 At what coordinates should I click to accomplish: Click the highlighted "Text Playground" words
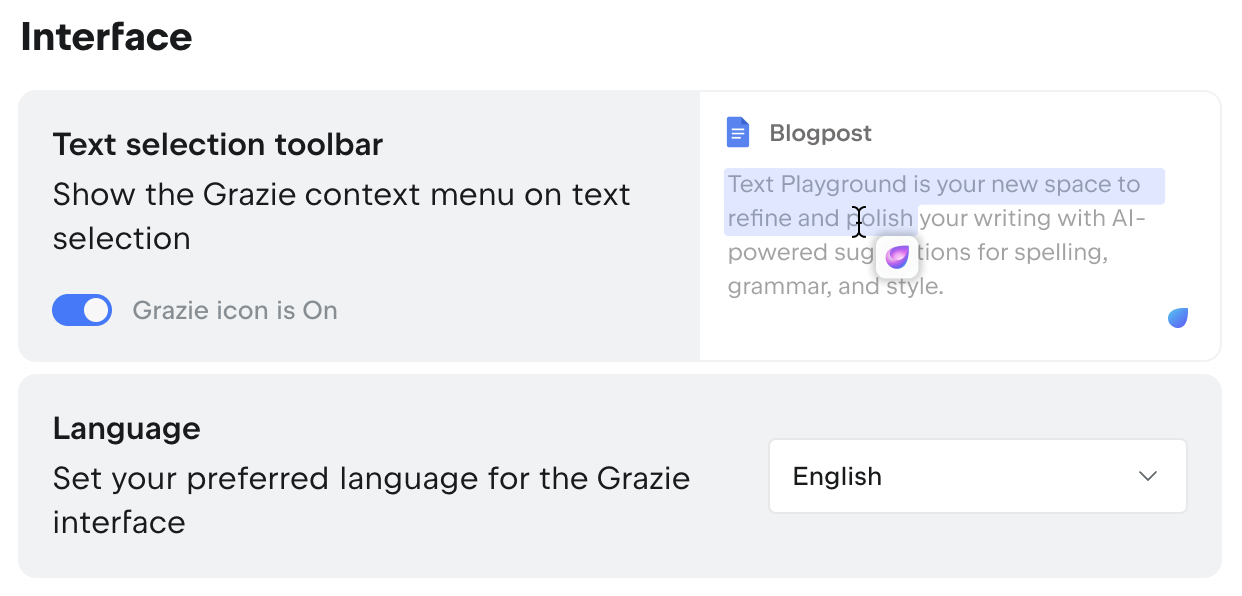click(x=816, y=184)
